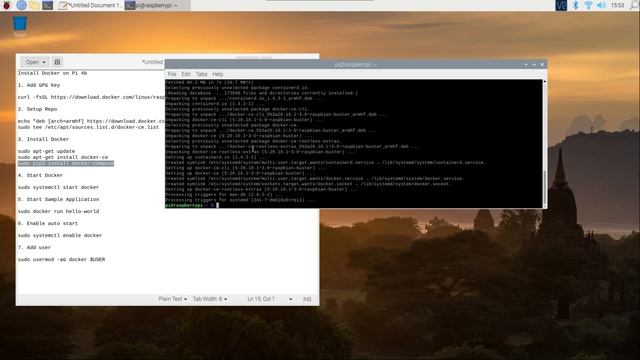
Task: Click the line '6. Enable auto start'
Action: click(x=48, y=223)
